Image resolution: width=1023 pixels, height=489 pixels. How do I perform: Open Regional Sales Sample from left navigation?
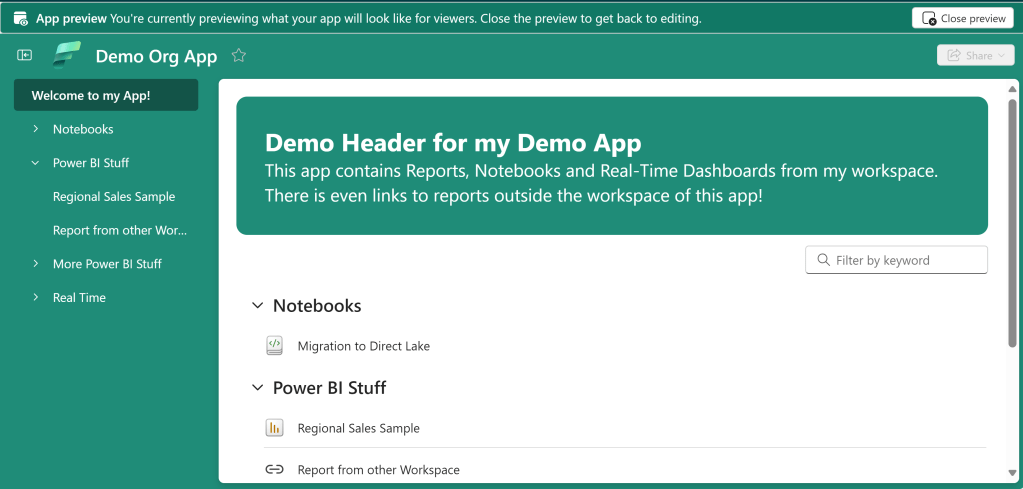pos(114,197)
